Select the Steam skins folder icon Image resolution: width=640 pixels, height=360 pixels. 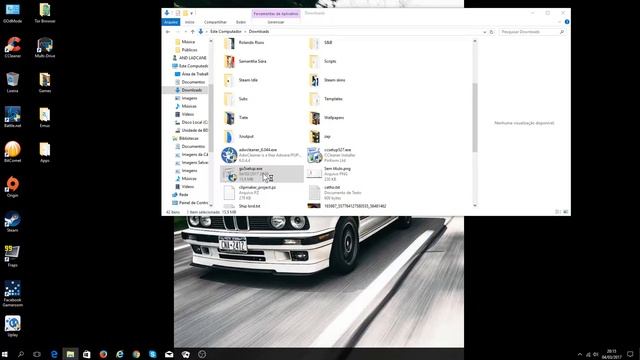pyautogui.click(x=314, y=80)
